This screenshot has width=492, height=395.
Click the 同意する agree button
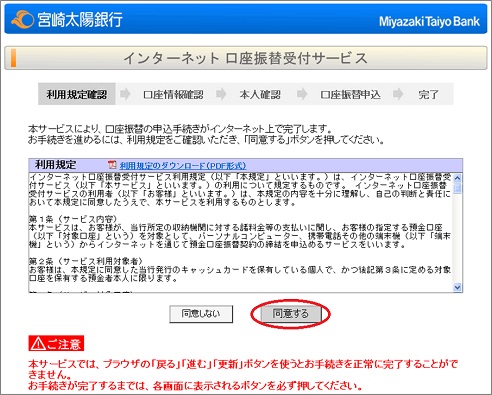[x=291, y=314]
